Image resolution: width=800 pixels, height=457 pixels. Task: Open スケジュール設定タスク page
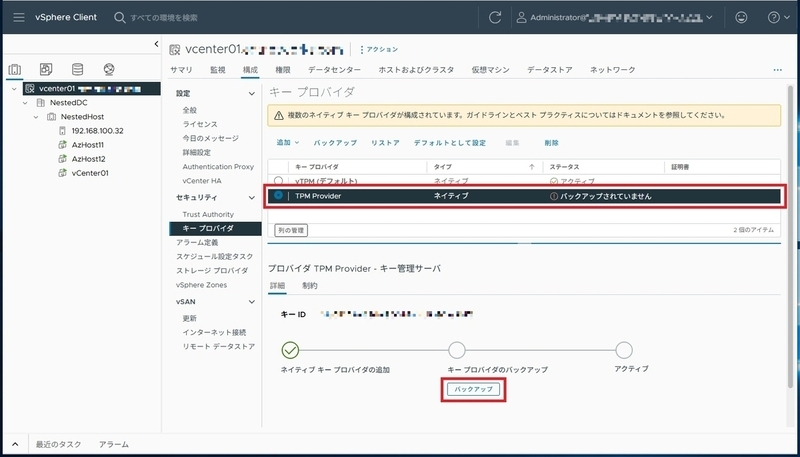[x=214, y=257]
